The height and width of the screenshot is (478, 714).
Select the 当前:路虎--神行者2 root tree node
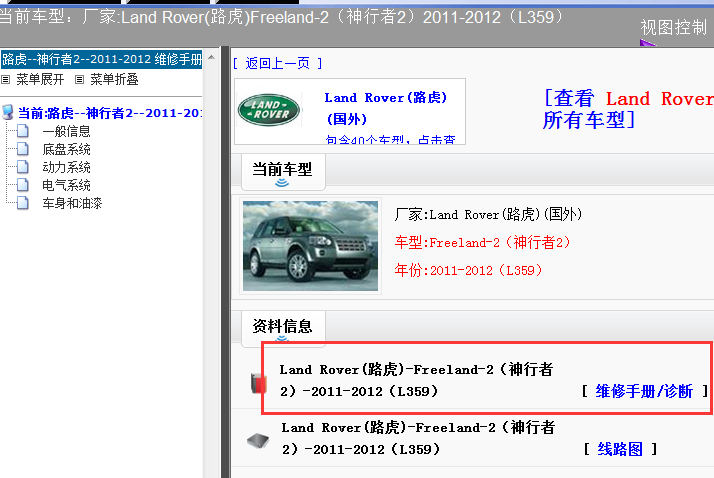[x=109, y=113]
